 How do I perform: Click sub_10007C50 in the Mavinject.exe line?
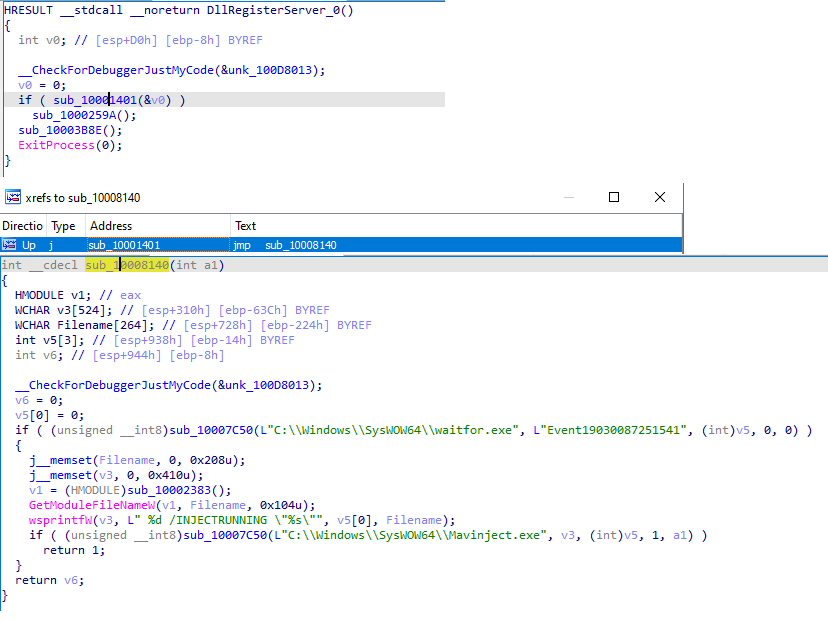pyautogui.click(x=225, y=536)
